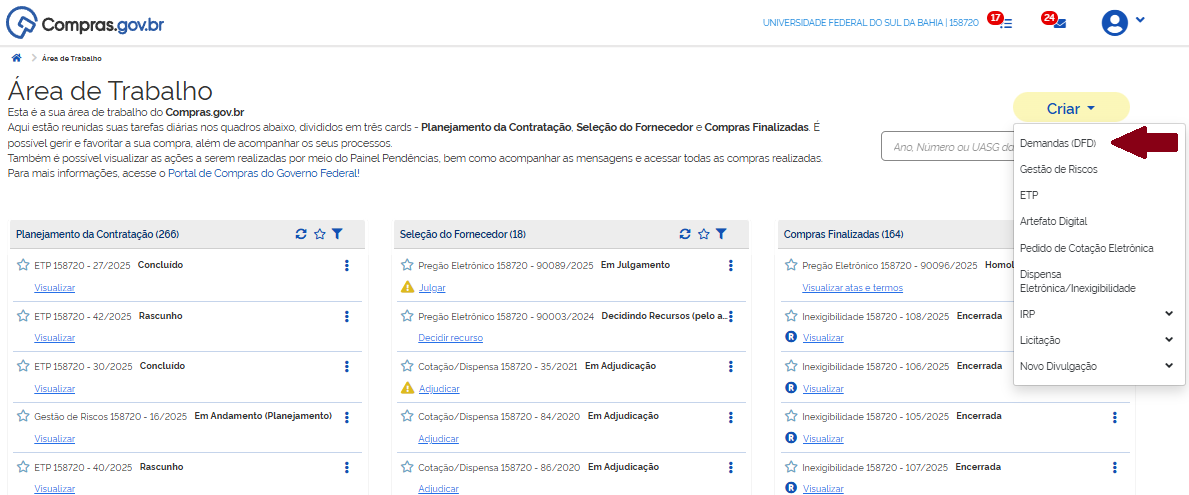Click Julgar link for Pregão 90089/2025
Viewport: 1189px width, 495px height.
tap(432, 288)
